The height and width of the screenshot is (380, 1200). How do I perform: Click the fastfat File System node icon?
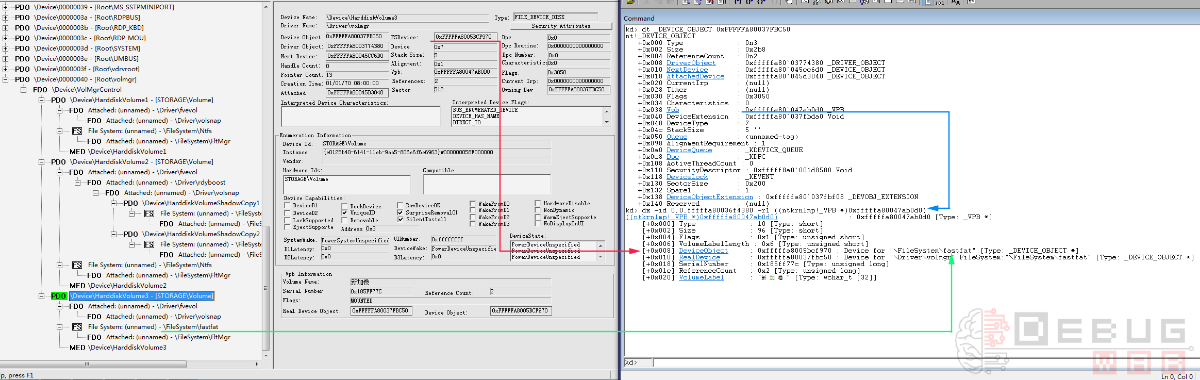[x=77, y=327]
